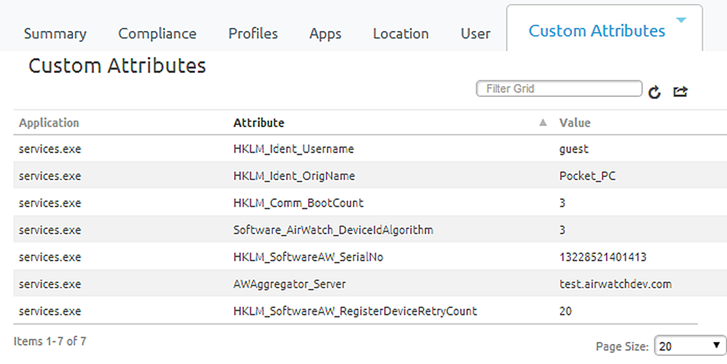Screen dimensions: 727x364
Task: Click services.exe in the DeviceIdAlgorithm row
Action: (50, 230)
